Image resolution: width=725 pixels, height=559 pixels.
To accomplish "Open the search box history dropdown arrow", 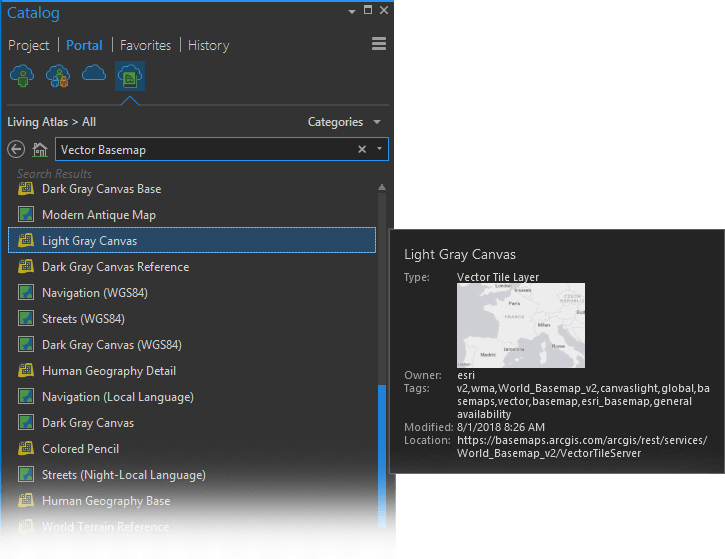I will pyautogui.click(x=379, y=150).
